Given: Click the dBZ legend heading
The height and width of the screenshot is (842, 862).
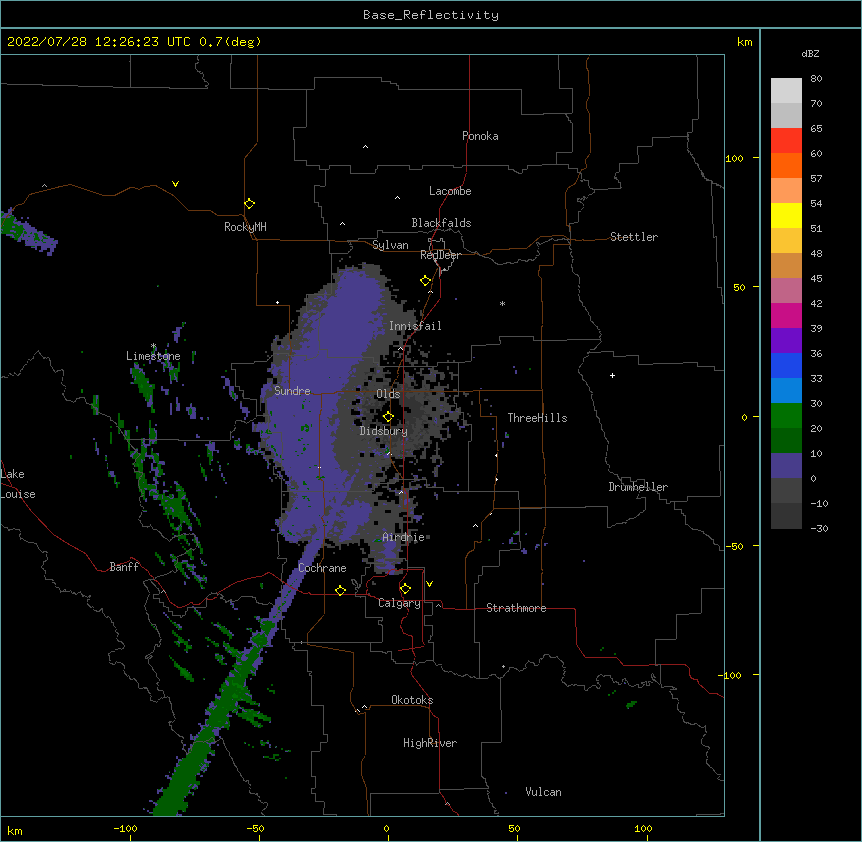Looking at the screenshot, I should (x=810, y=53).
